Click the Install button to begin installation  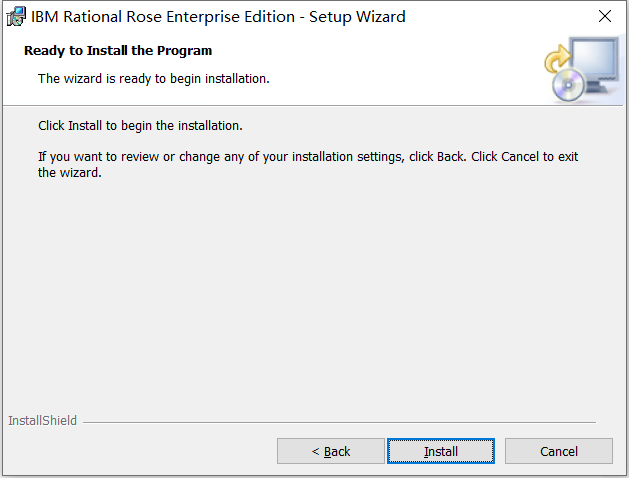click(x=440, y=451)
